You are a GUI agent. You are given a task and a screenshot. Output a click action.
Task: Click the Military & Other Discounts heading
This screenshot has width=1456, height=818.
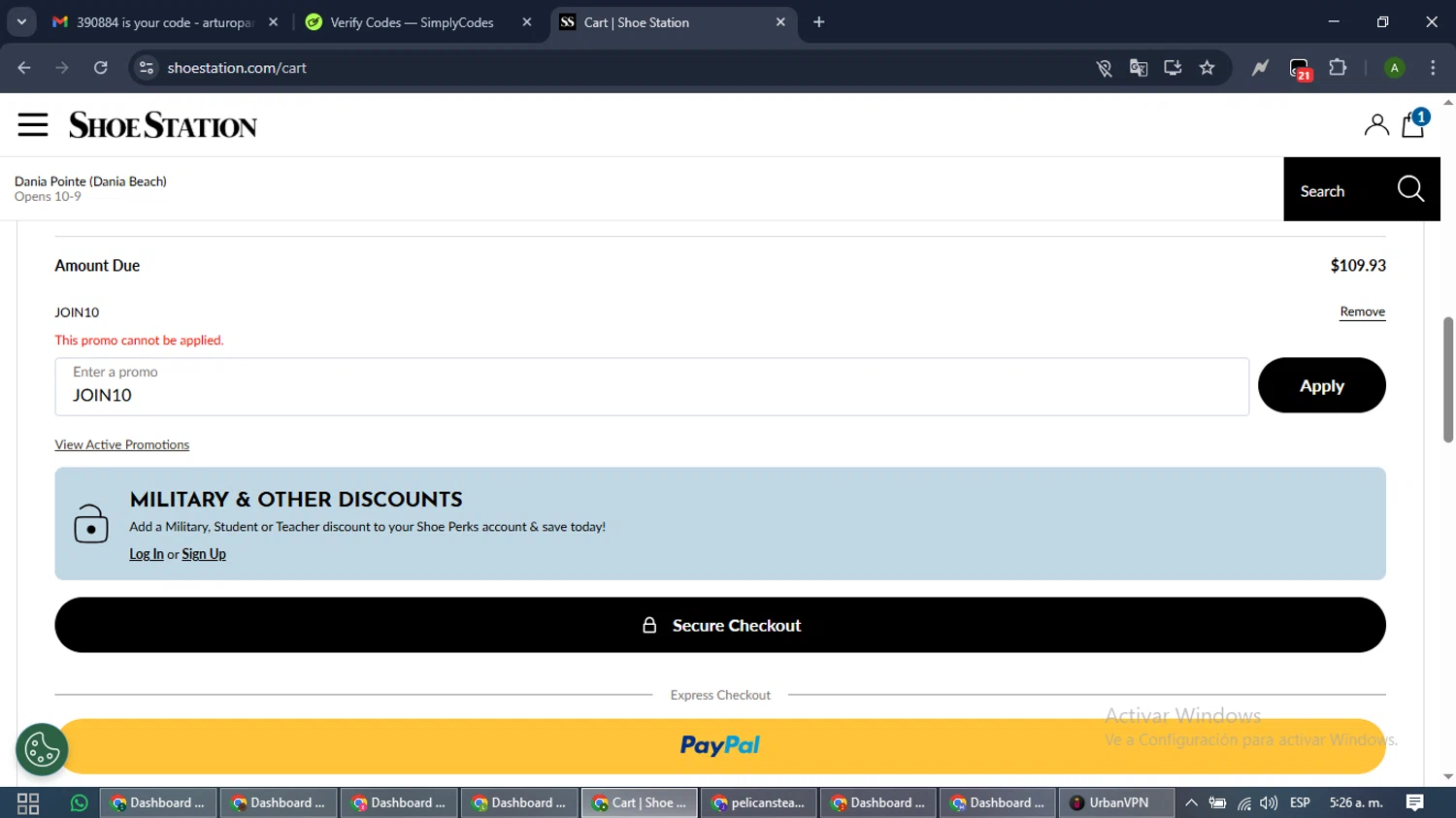pyautogui.click(x=296, y=500)
